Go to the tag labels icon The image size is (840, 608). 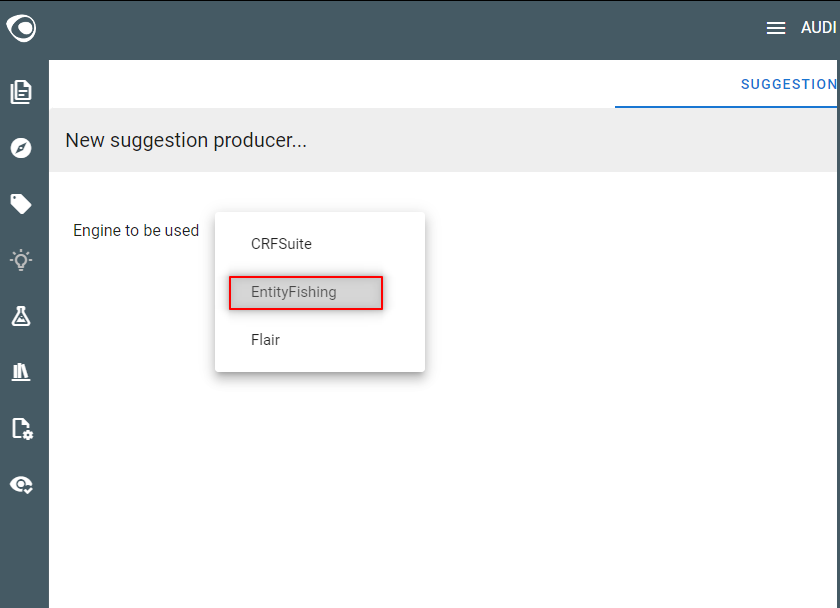pos(21,204)
